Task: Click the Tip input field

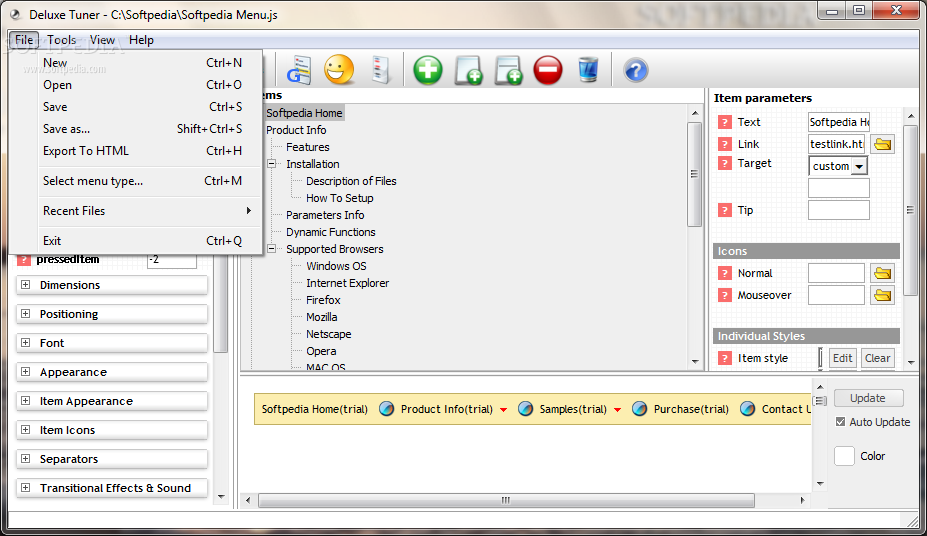Action: 838,210
